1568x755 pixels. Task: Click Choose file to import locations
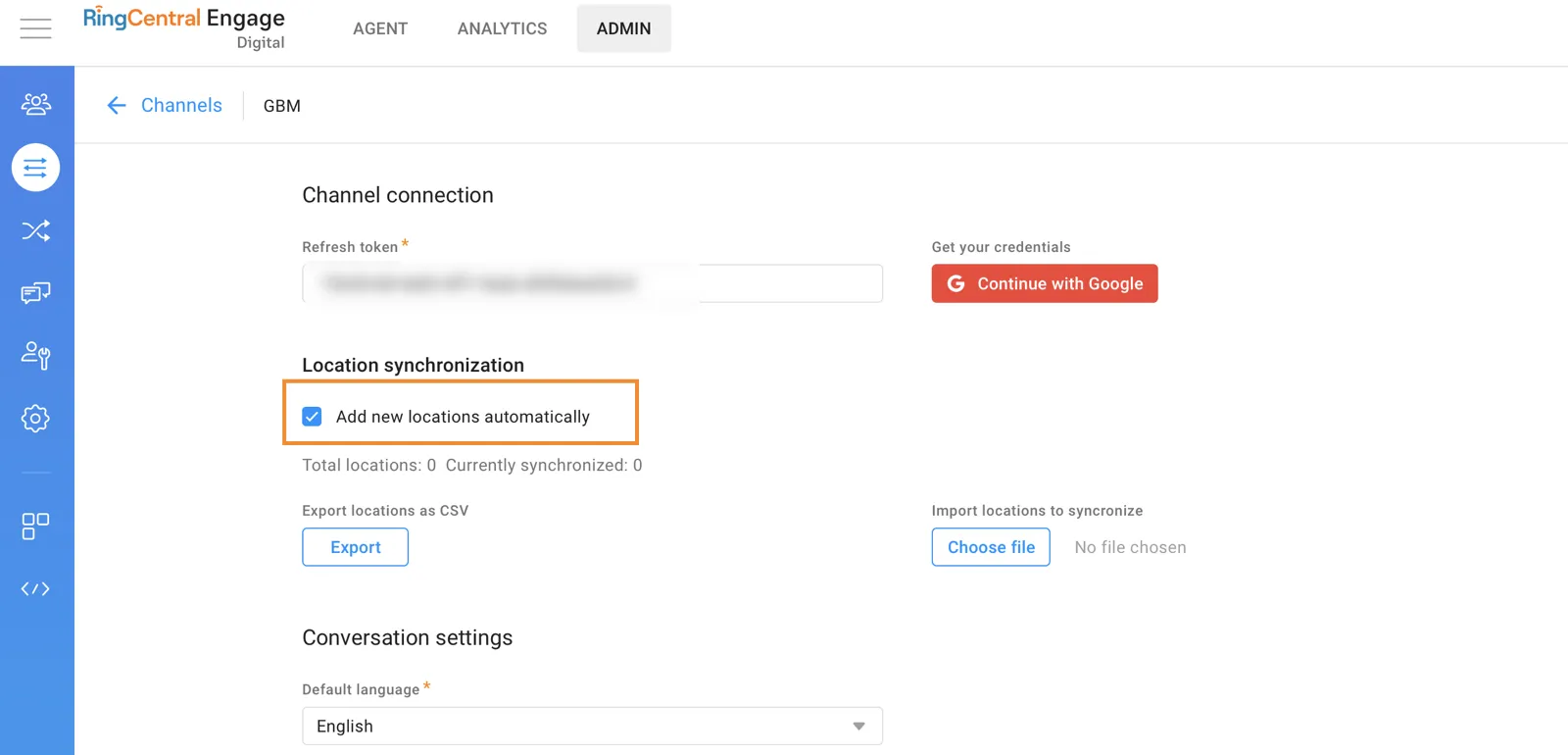(990, 547)
